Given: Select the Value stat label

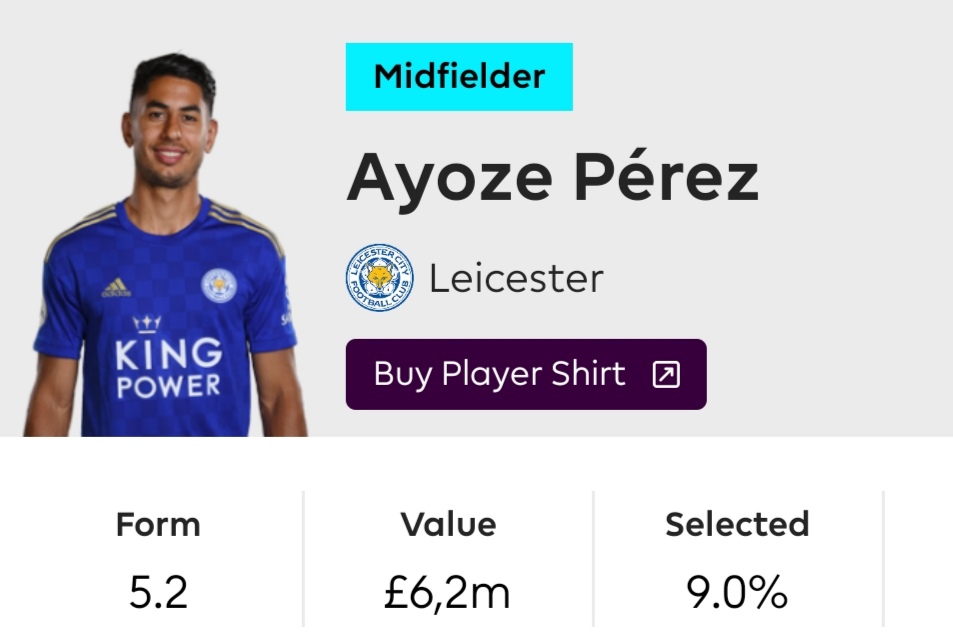Looking at the screenshot, I should (x=449, y=524).
